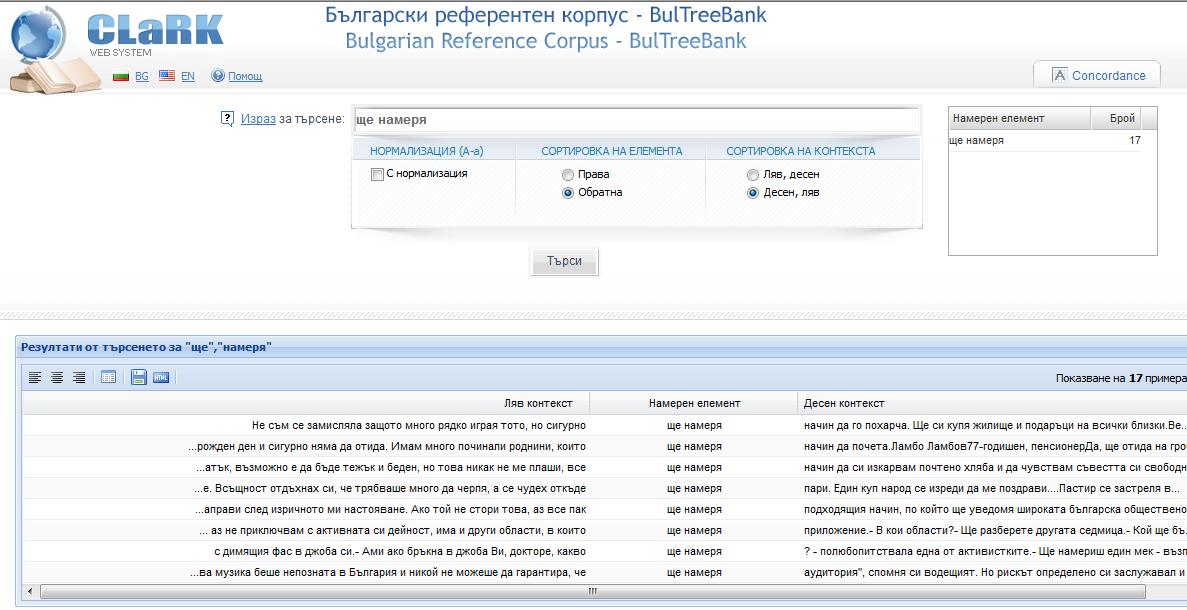This screenshot has width=1187, height=610.
Task: Click the search expression input field
Action: (636, 120)
